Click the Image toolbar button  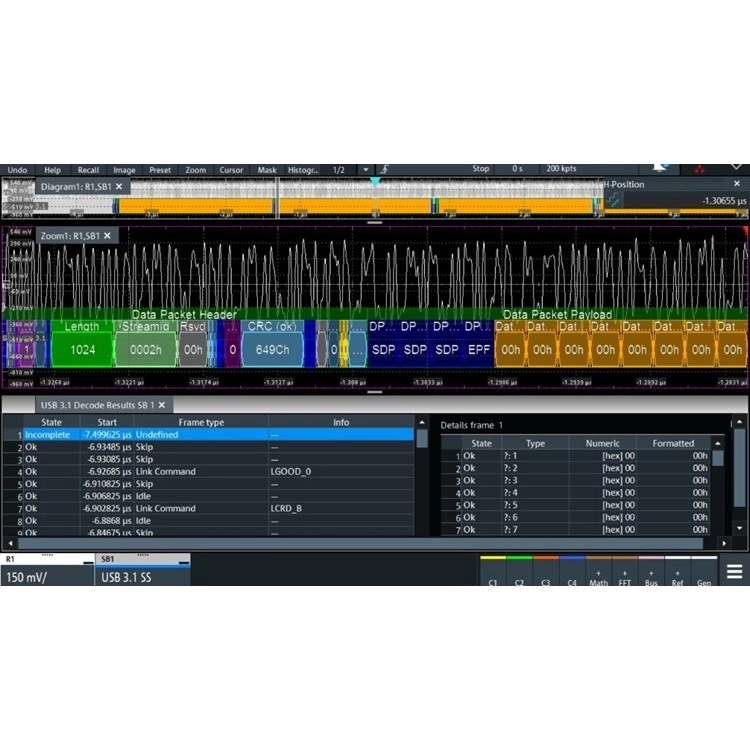click(124, 170)
